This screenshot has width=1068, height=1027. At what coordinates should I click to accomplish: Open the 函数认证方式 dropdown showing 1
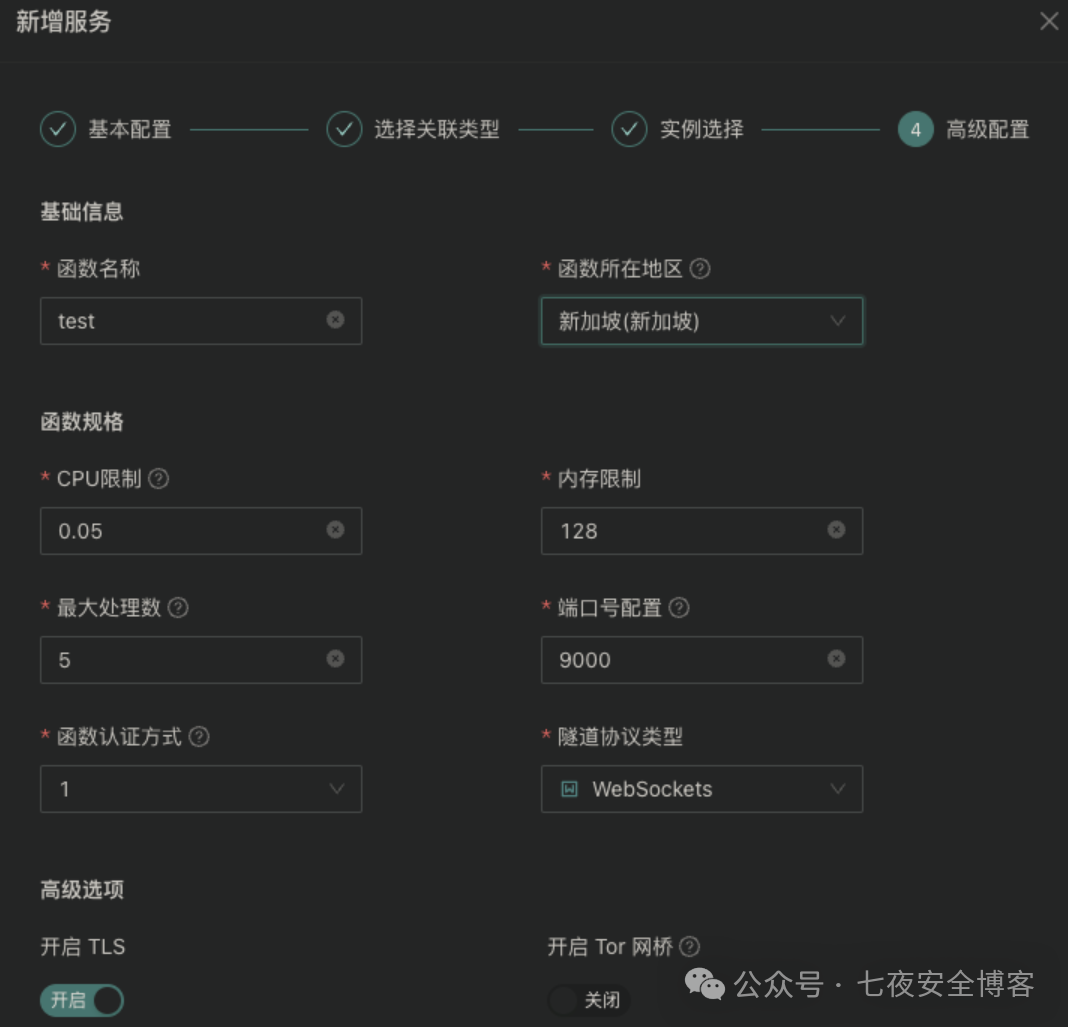click(201, 789)
